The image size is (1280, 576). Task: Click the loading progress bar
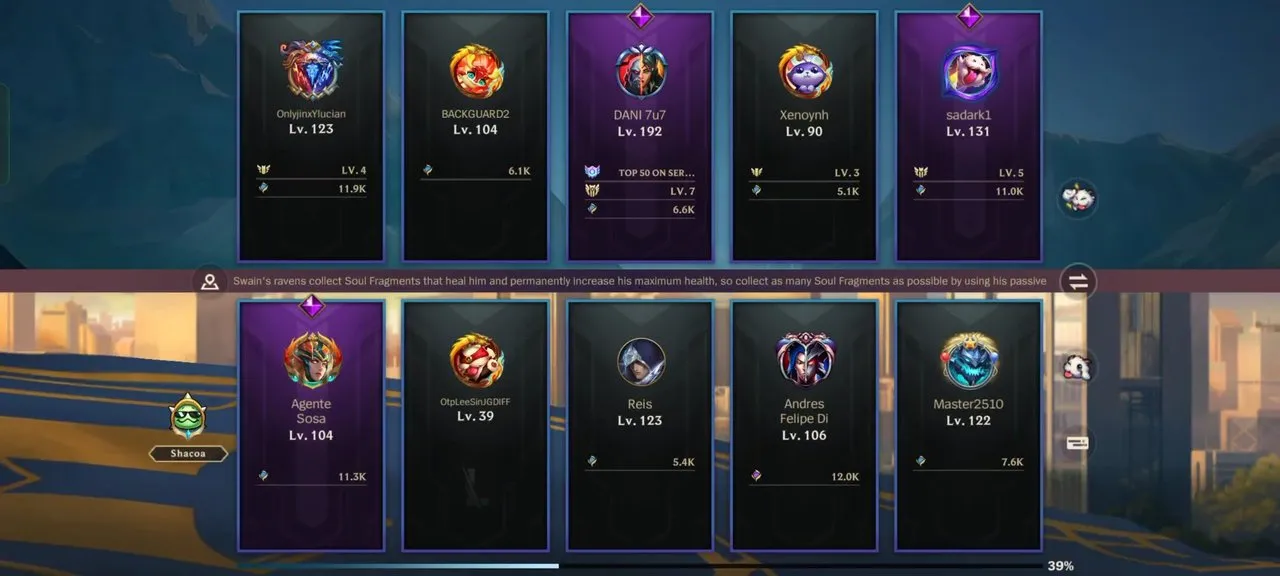pyautogui.click(x=640, y=566)
